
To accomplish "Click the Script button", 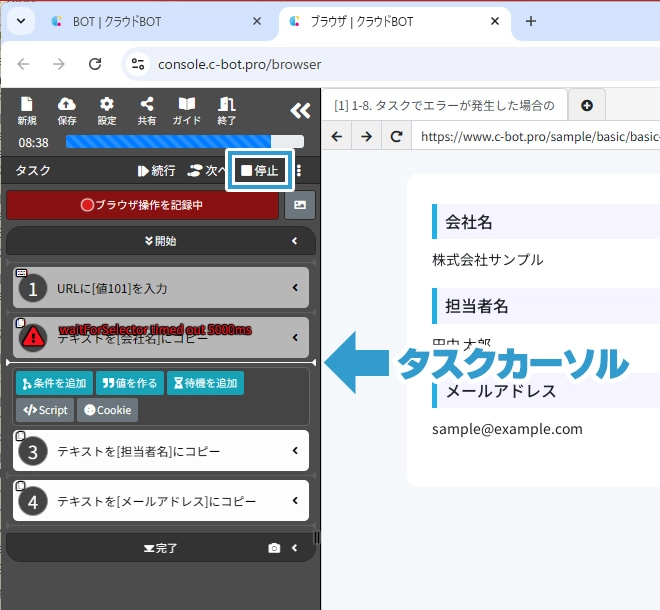I will click(x=44, y=410).
